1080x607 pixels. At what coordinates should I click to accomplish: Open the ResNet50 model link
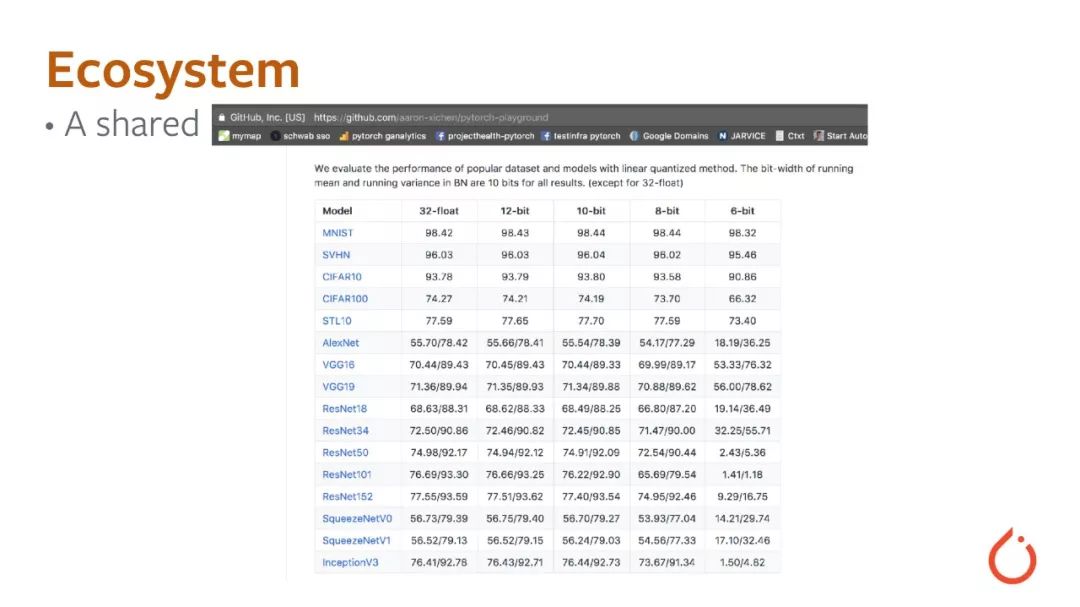click(345, 453)
